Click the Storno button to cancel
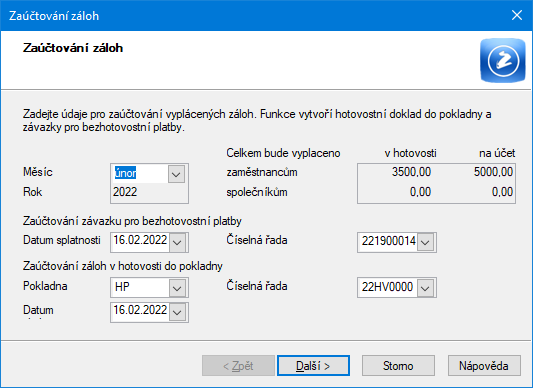Screen dimensions: 533x388 [x=398, y=366]
